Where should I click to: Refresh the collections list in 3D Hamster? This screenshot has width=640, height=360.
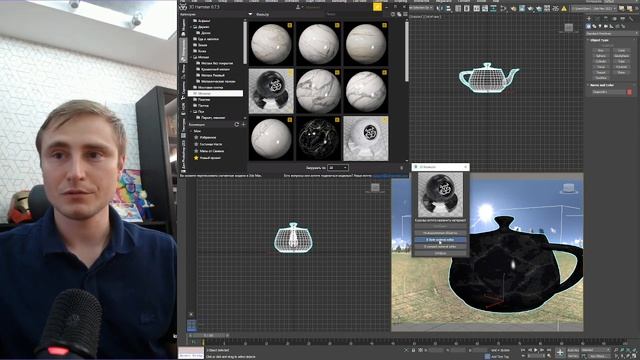coord(236,124)
